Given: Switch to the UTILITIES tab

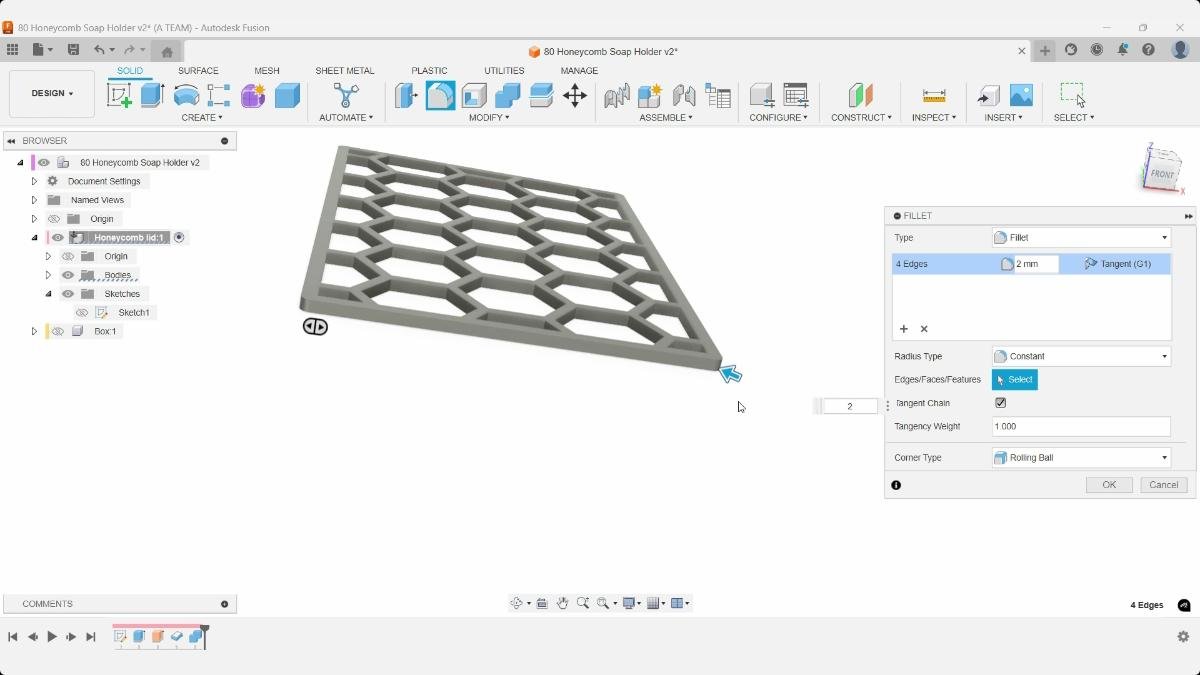Looking at the screenshot, I should [x=504, y=71].
